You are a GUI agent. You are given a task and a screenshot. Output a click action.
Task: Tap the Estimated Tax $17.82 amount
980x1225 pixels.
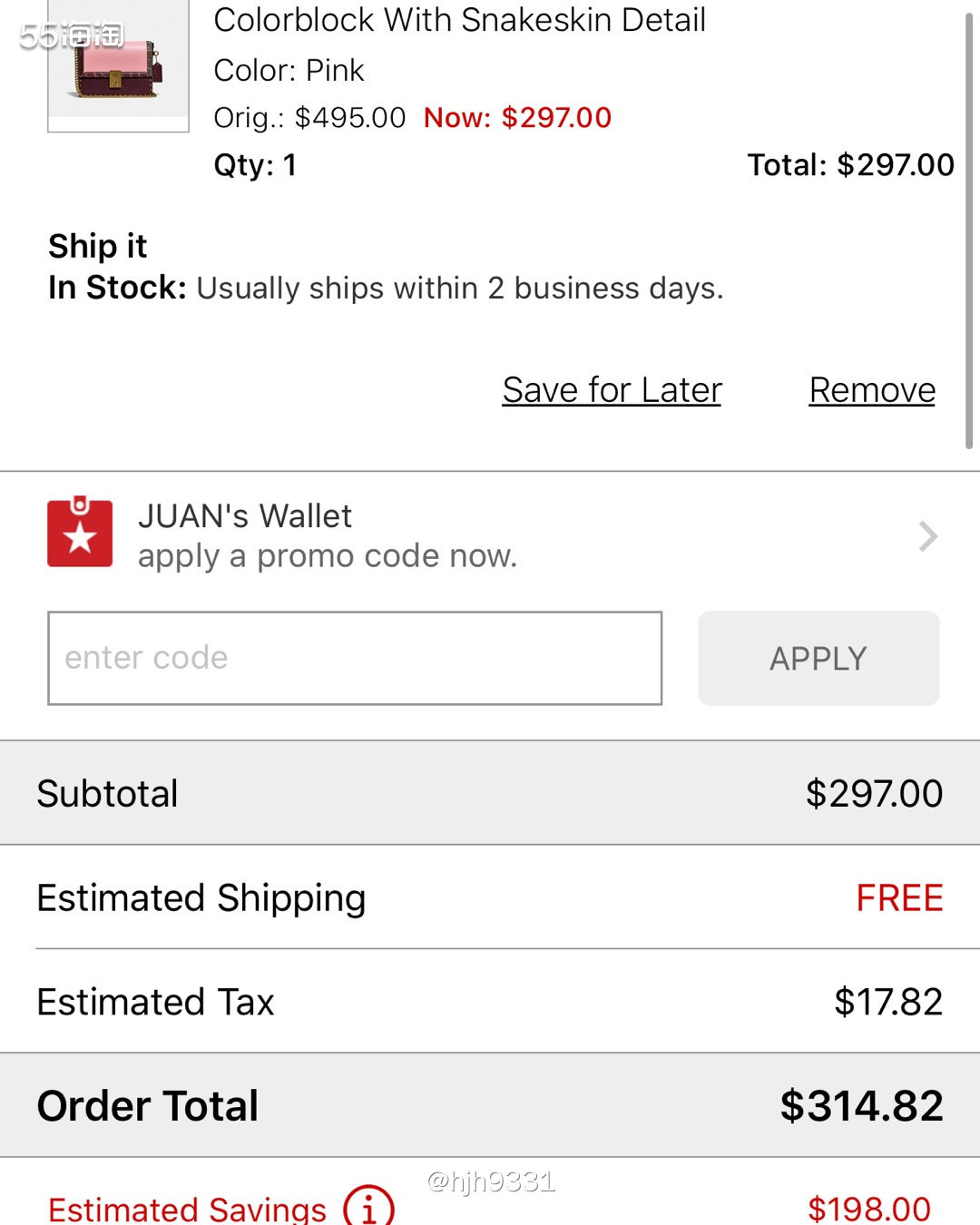click(888, 1002)
